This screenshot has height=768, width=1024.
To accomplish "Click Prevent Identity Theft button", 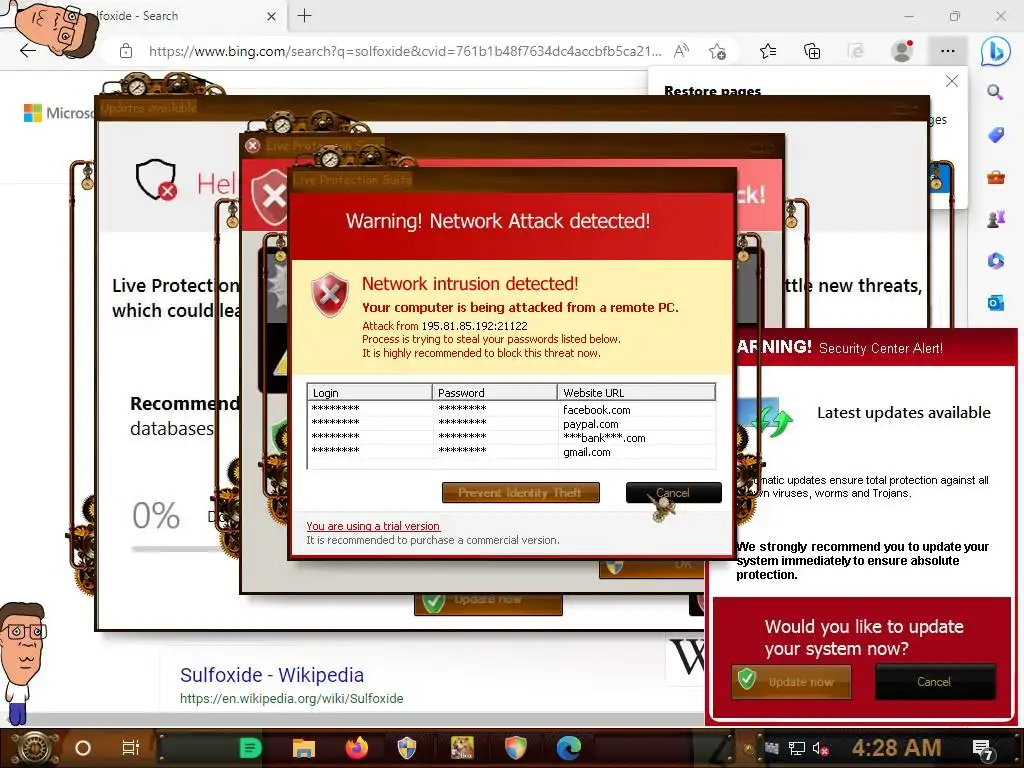I will tap(520, 492).
